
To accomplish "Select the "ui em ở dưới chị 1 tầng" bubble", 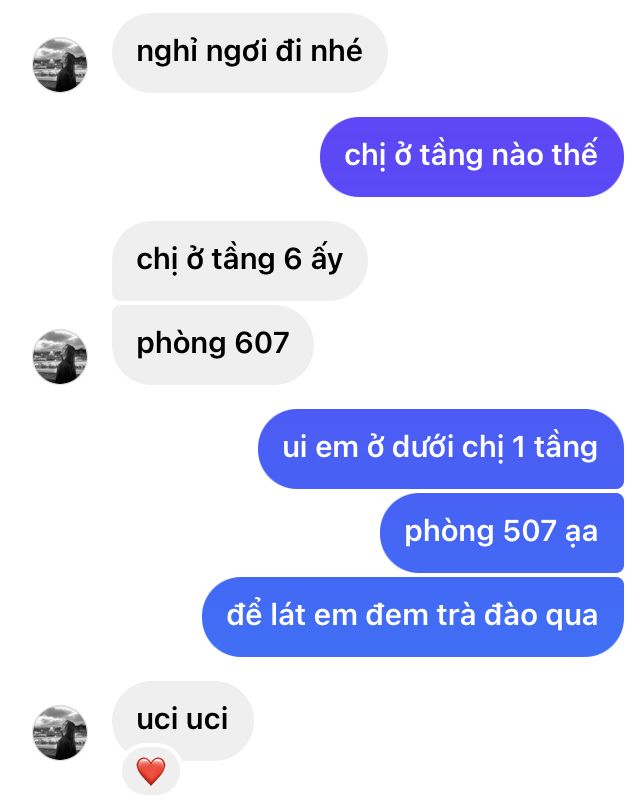I will 441,449.
